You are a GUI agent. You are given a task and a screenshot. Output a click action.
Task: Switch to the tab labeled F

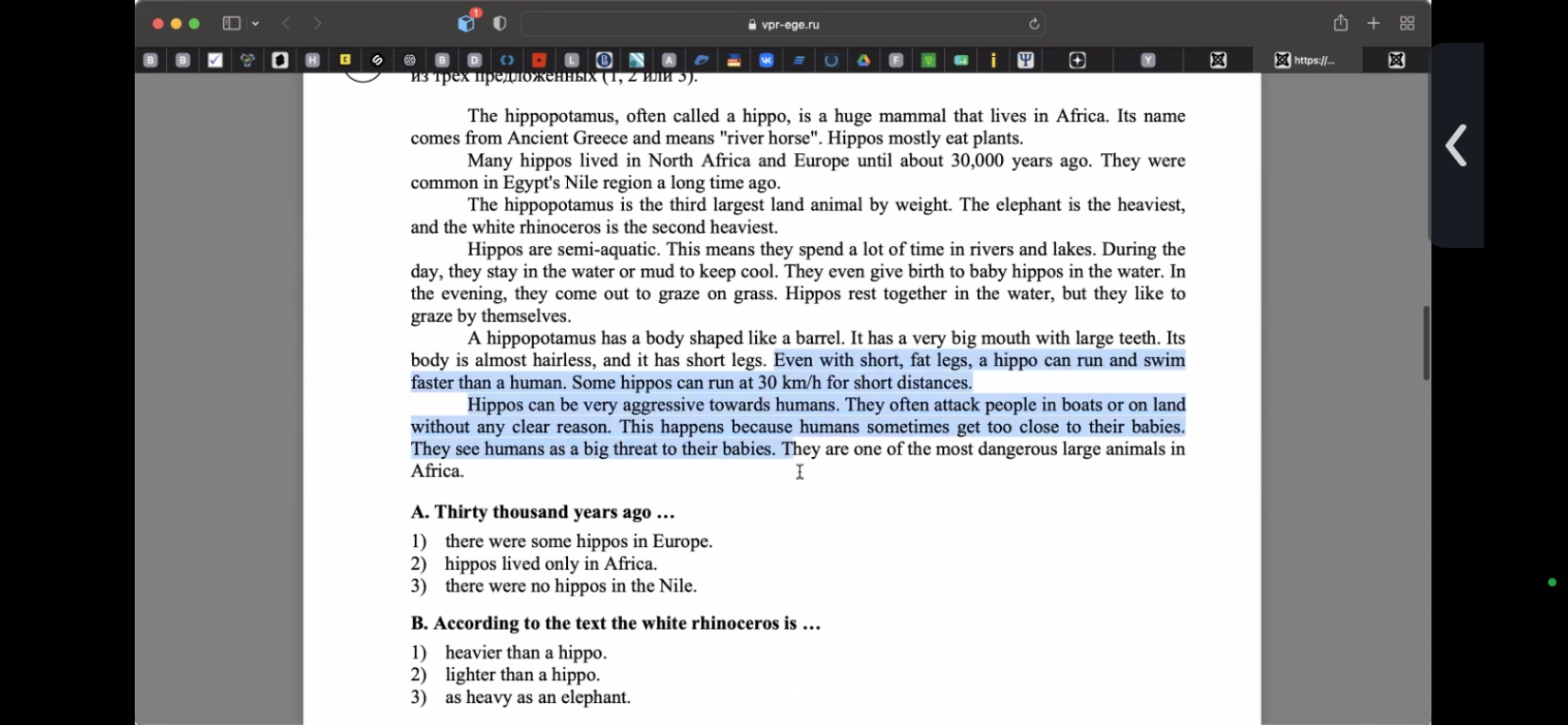pos(896,60)
